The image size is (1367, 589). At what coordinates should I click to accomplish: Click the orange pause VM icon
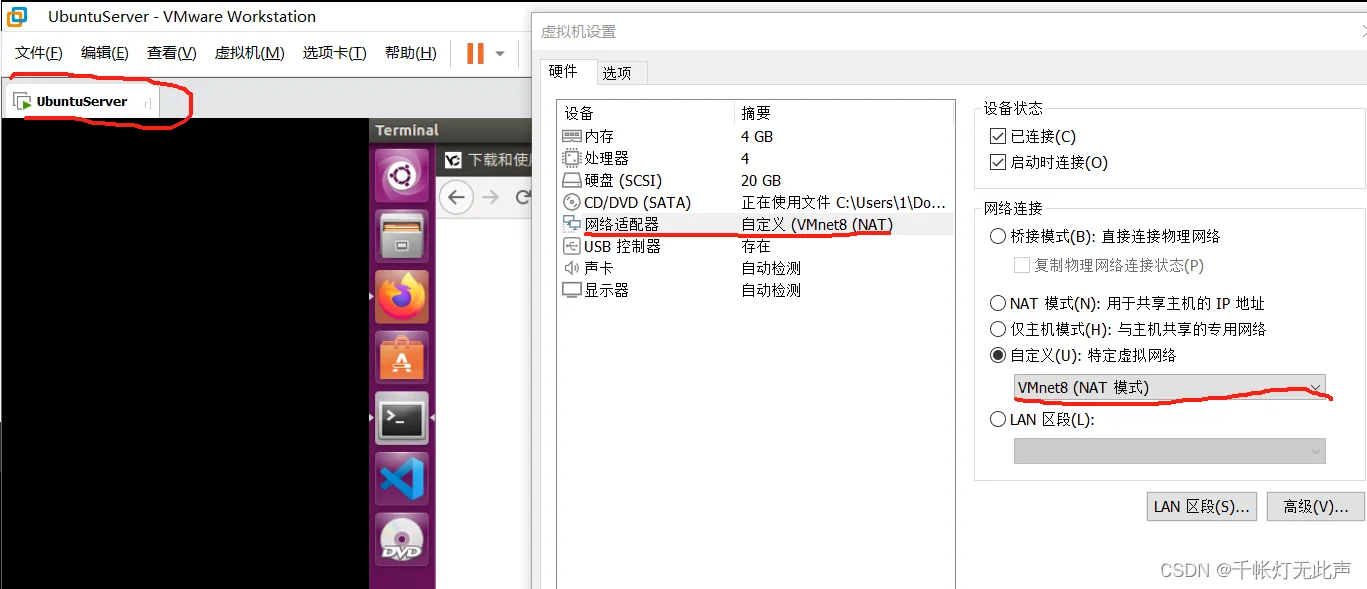475,53
